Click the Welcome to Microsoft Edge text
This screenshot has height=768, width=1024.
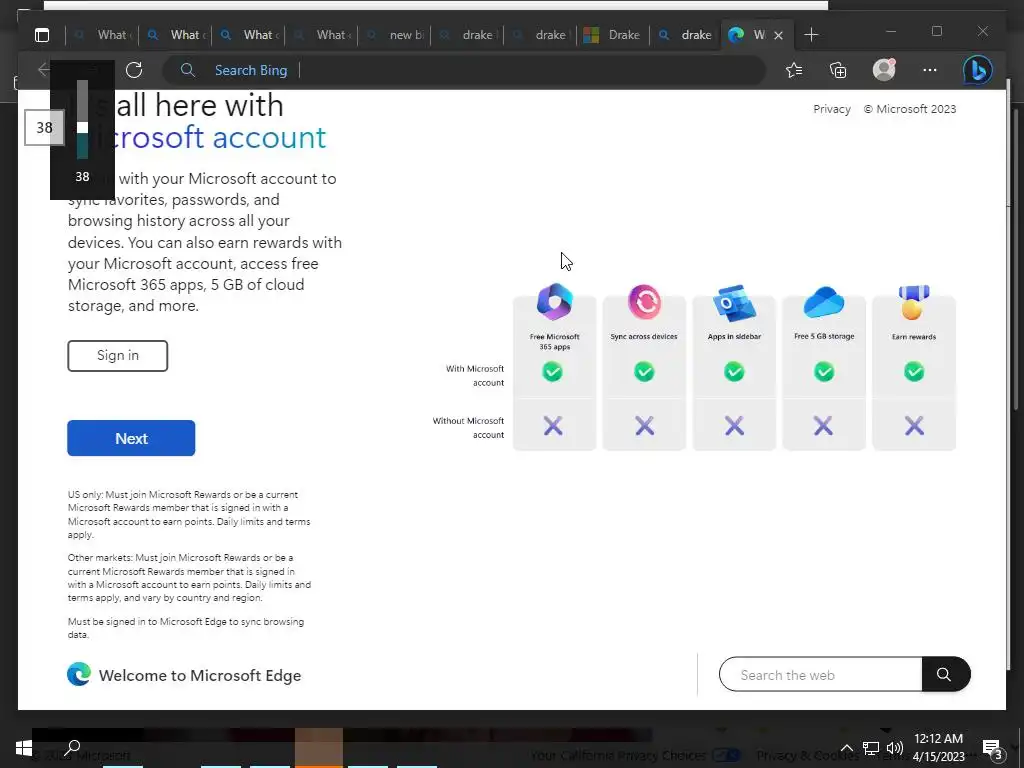pos(200,675)
